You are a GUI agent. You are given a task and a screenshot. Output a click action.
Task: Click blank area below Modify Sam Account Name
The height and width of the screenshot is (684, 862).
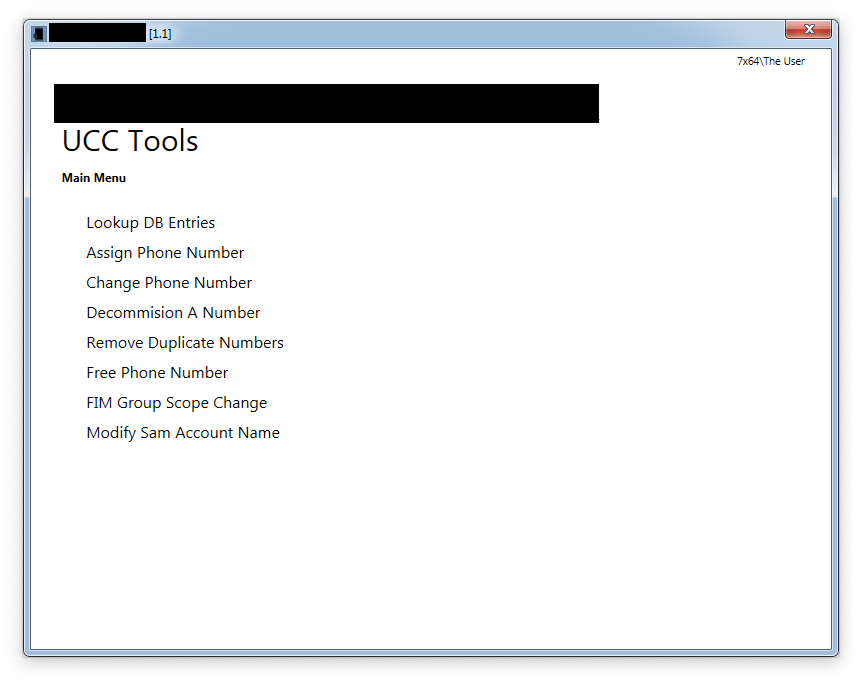400,540
